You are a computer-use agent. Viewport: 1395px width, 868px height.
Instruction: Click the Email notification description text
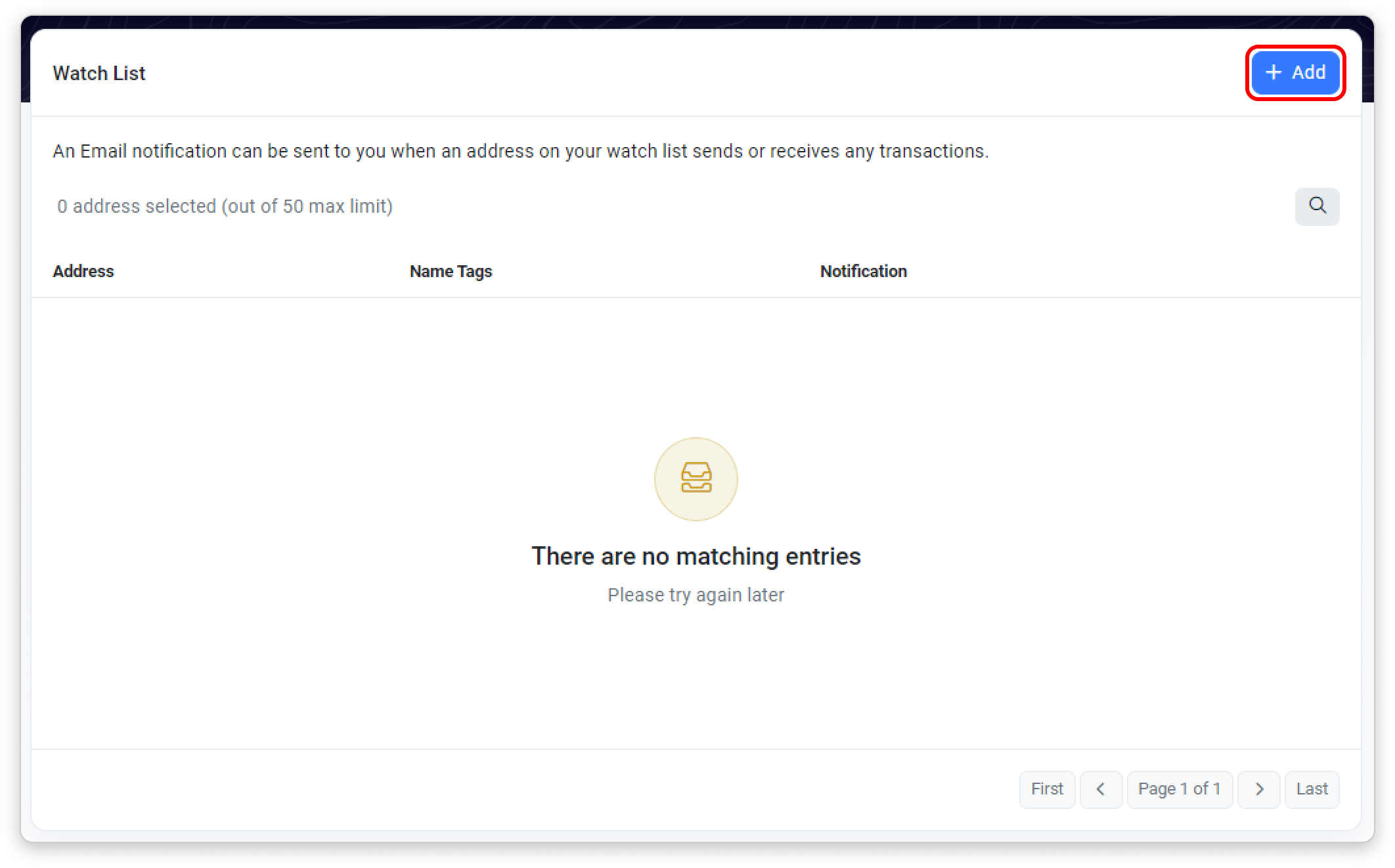(x=521, y=151)
